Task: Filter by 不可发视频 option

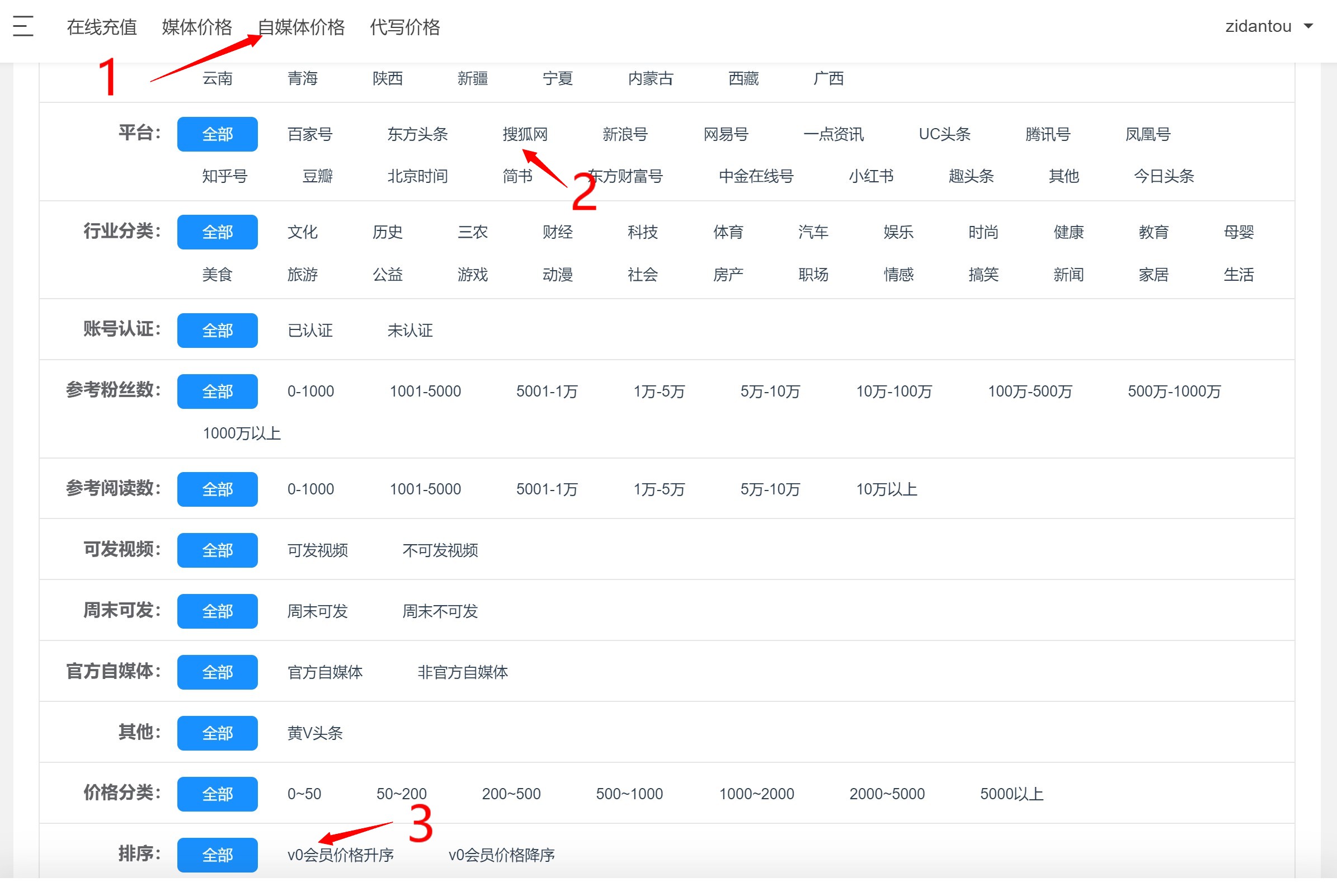Action: tap(440, 550)
